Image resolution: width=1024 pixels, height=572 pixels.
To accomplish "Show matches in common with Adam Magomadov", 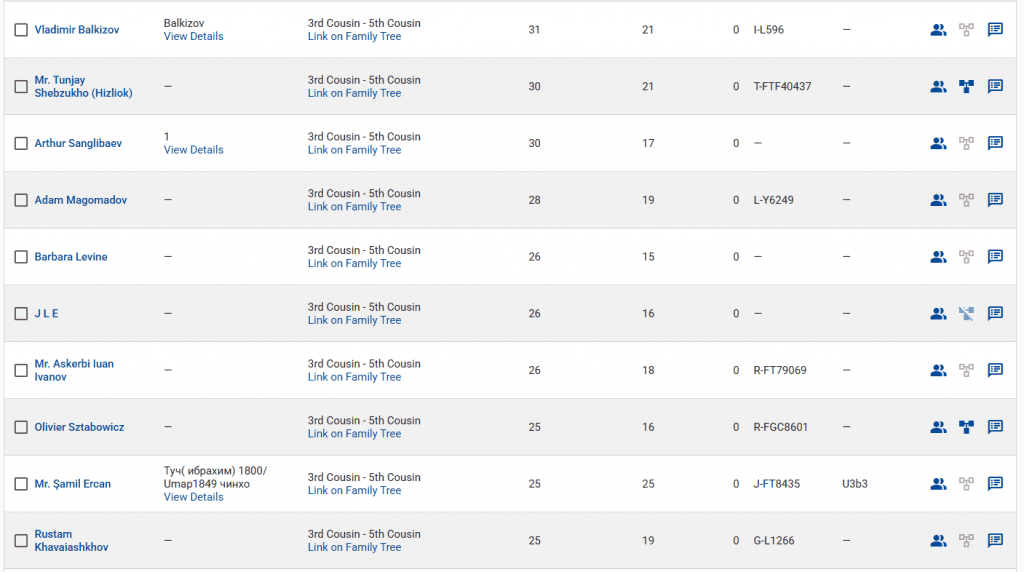I will pyautogui.click(x=938, y=200).
